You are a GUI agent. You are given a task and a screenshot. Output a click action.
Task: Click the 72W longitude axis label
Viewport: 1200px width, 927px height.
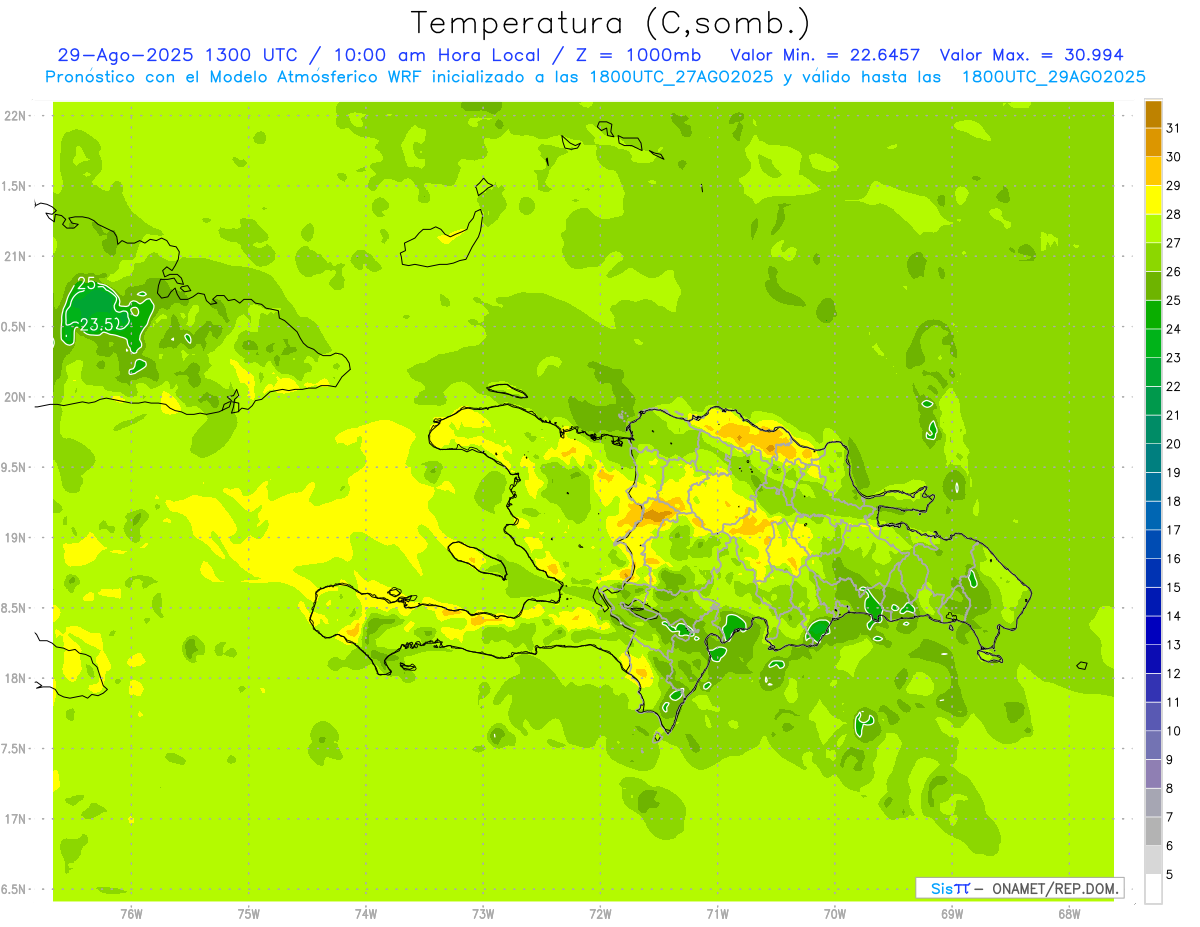click(x=600, y=913)
